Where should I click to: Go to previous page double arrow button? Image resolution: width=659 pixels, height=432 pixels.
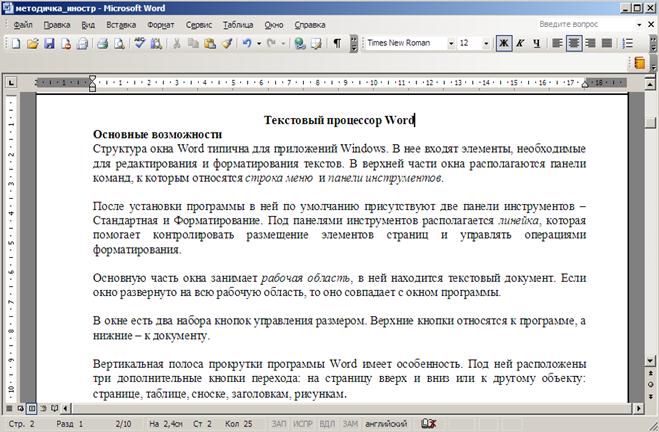651,373
